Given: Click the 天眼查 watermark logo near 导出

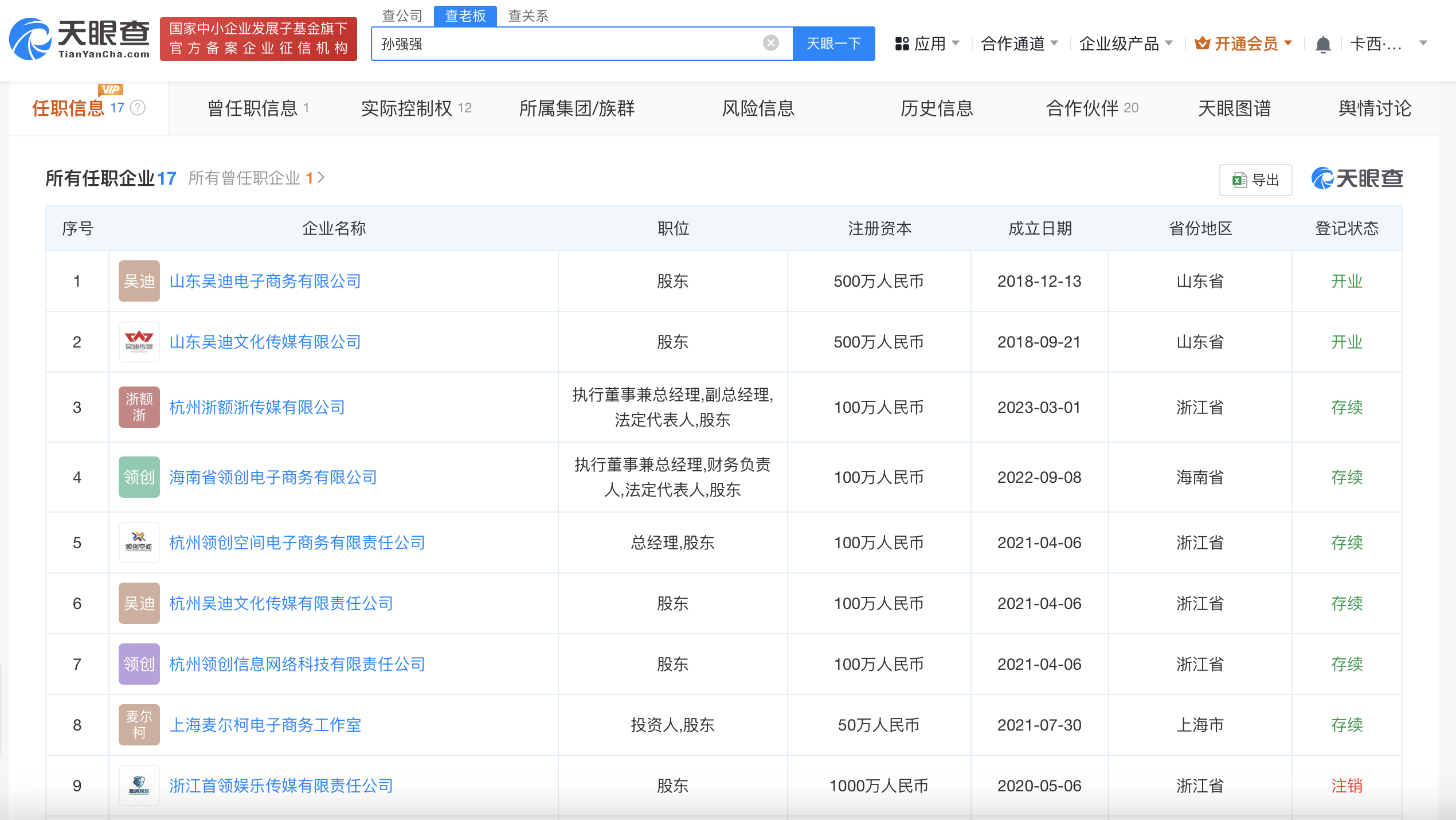Looking at the screenshot, I should 1357,178.
